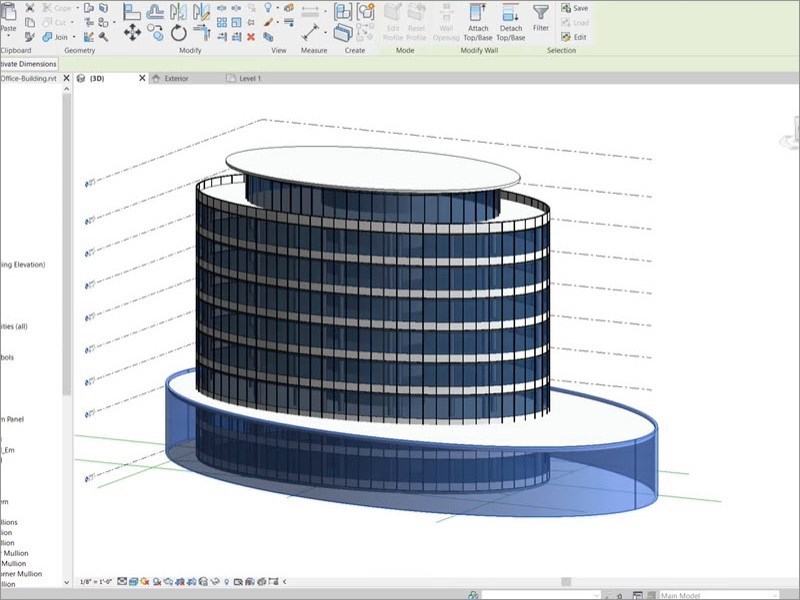This screenshot has height=600, width=800.
Task: Select the Move tool with four arrows
Action: [132, 32]
